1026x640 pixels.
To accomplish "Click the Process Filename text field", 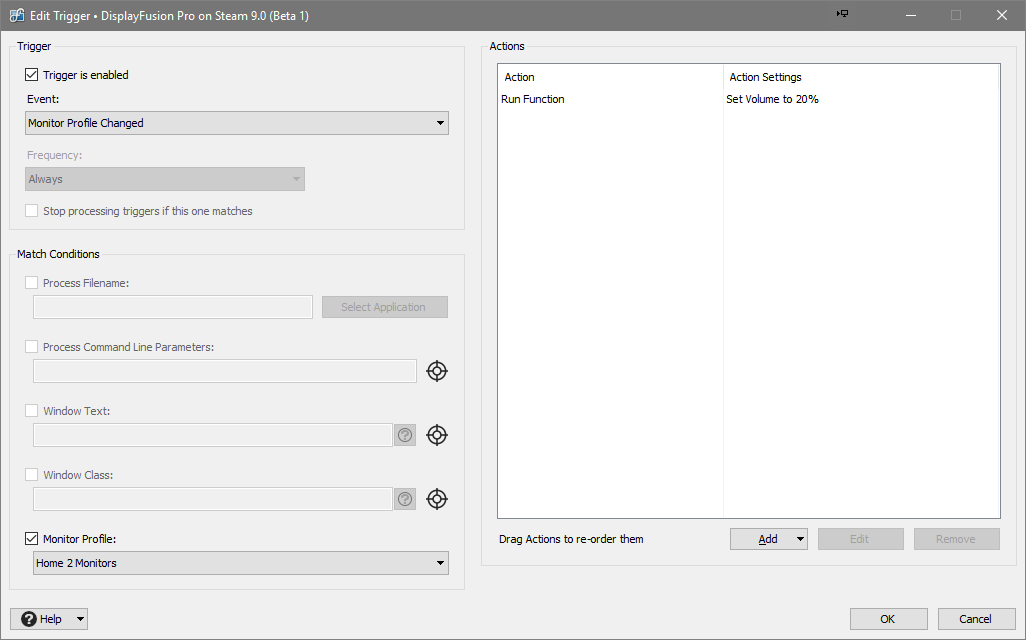I will point(173,307).
